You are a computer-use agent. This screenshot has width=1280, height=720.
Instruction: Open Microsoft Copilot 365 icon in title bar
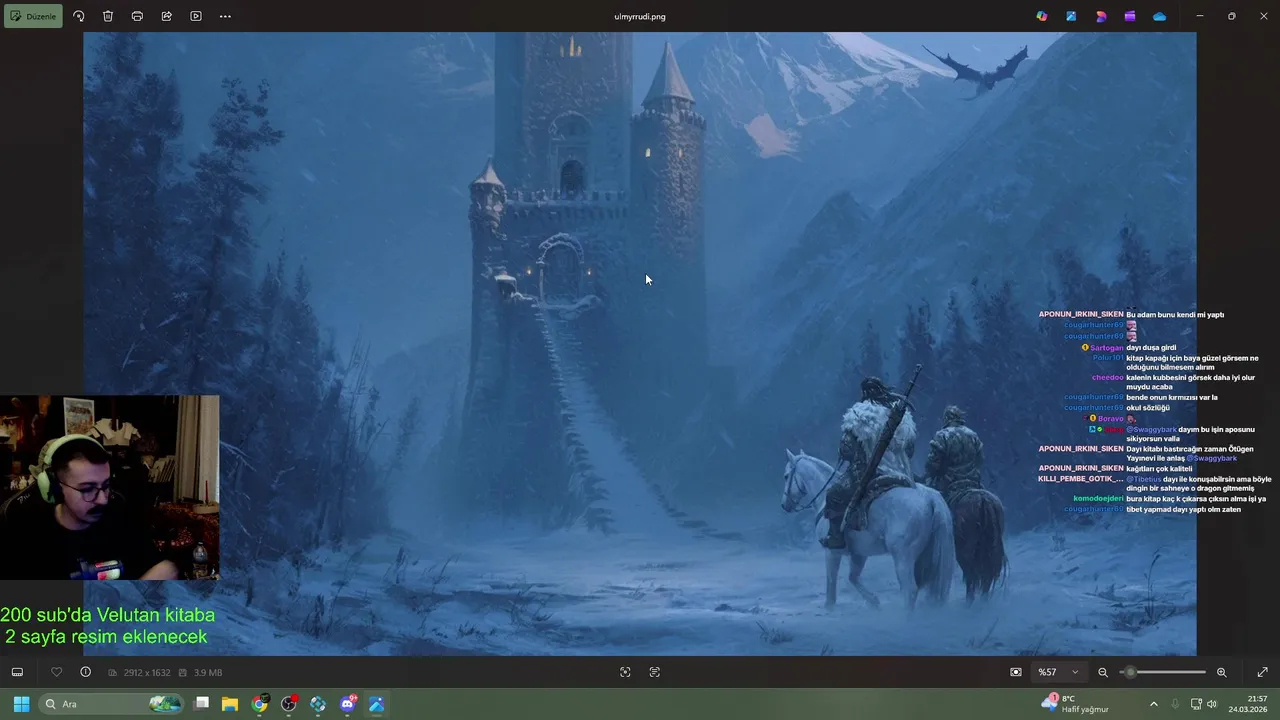point(1042,16)
